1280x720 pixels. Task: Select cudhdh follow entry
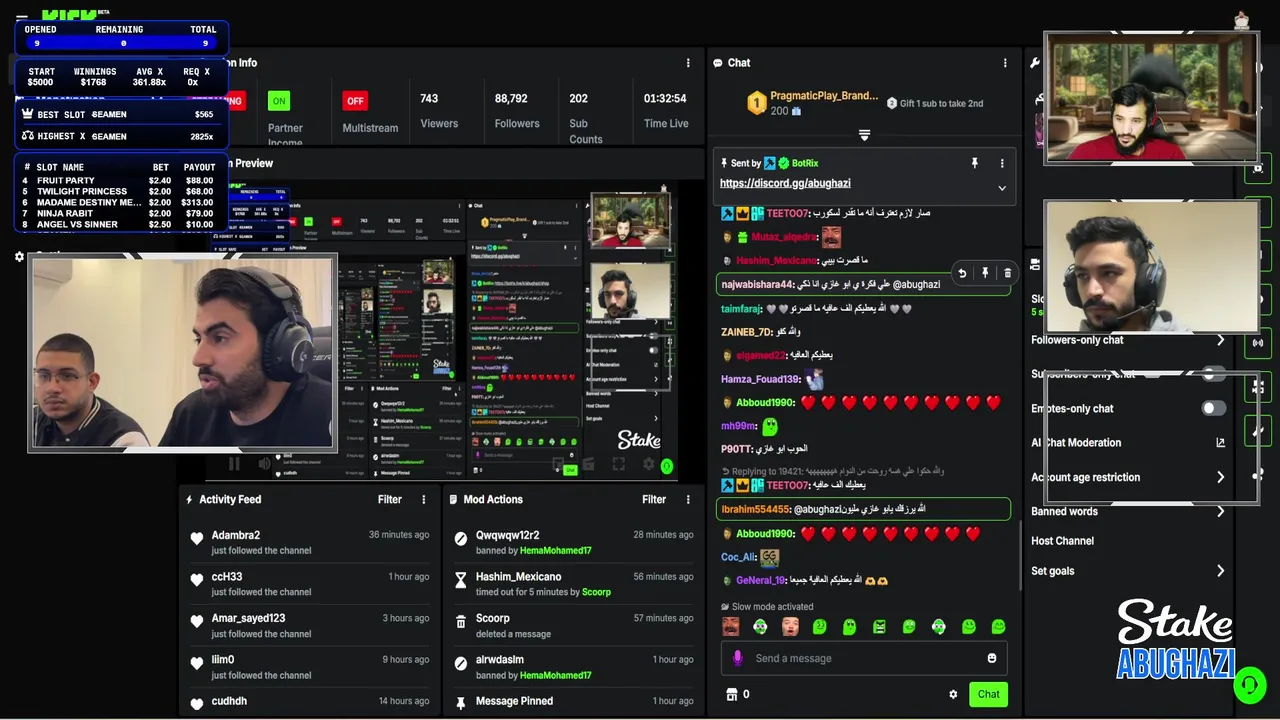(310, 702)
